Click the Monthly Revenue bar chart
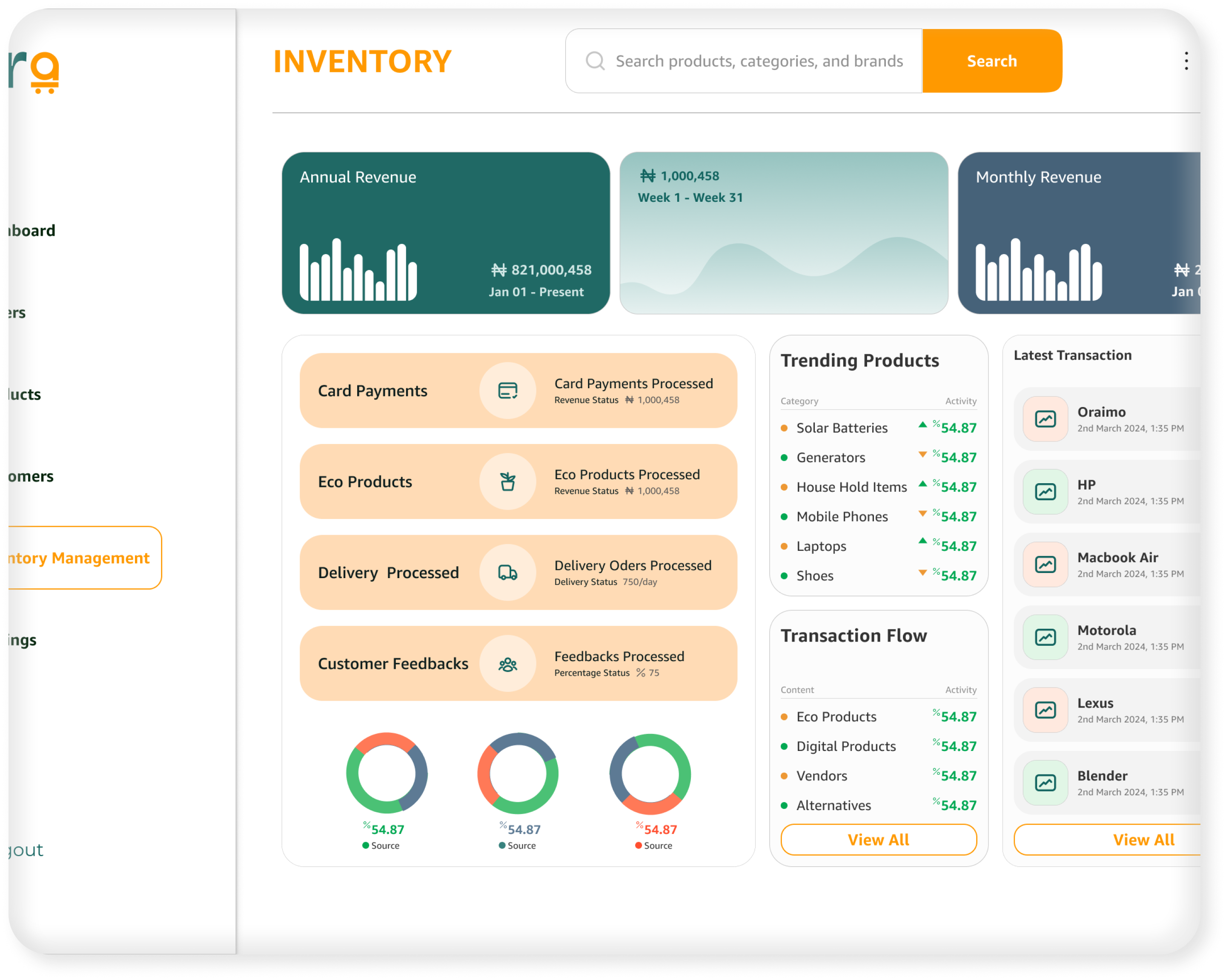 pyautogui.click(x=1038, y=269)
